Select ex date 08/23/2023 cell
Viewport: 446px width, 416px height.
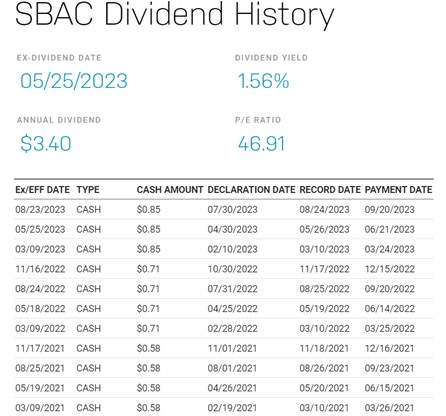click(40, 210)
